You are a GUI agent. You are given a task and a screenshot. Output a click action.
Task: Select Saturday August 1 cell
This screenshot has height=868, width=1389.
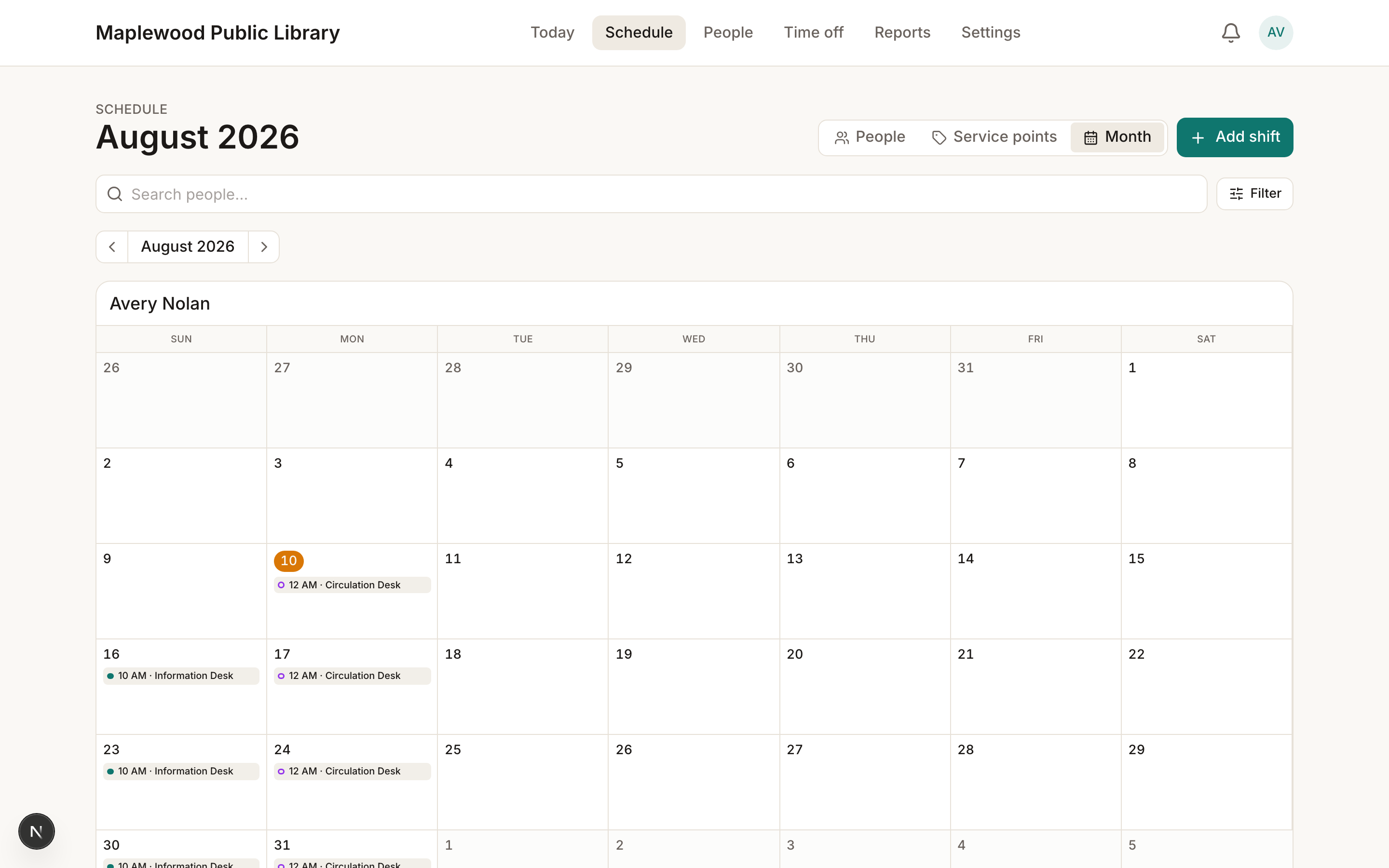(1206, 400)
